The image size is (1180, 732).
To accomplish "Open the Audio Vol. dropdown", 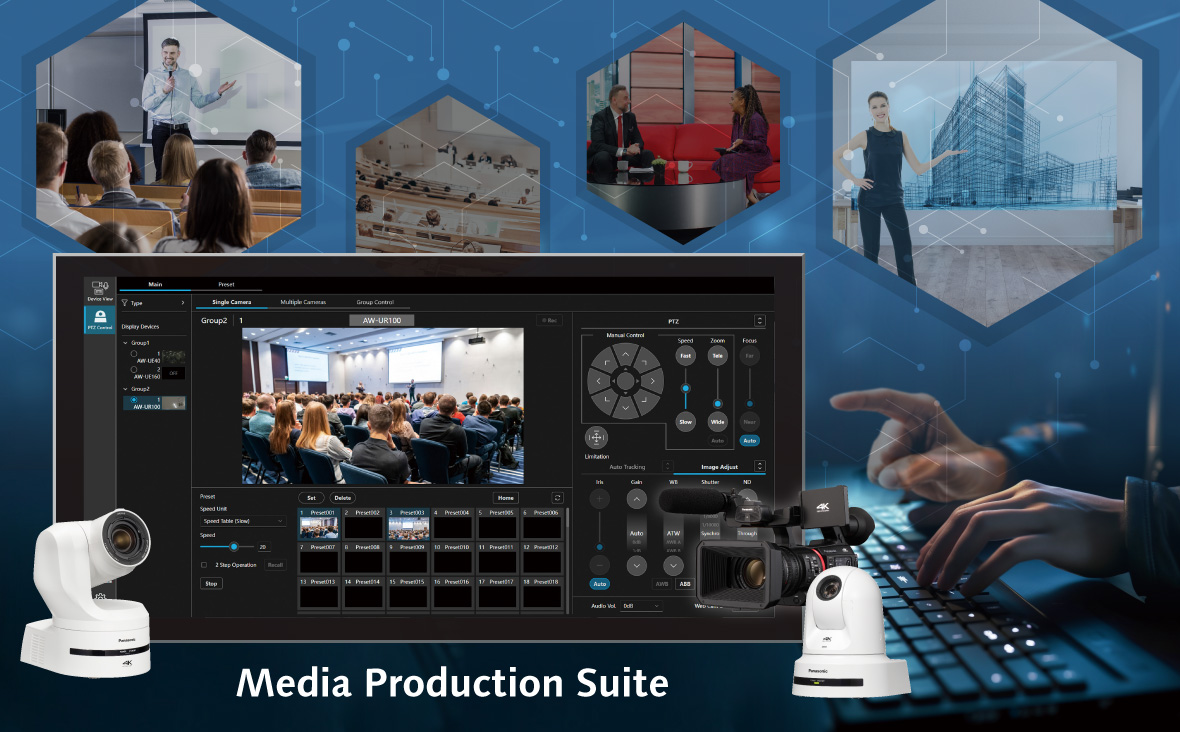I will [x=641, y=606].
